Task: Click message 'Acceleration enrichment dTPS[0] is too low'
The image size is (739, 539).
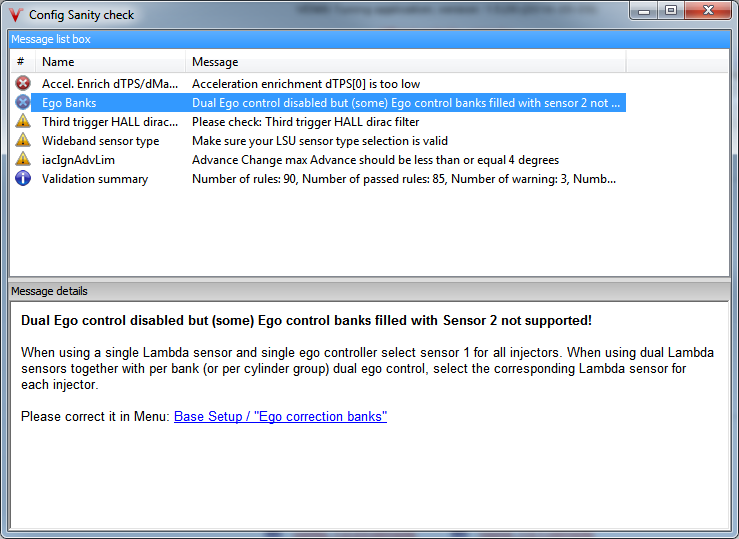Action: [306, 84]
